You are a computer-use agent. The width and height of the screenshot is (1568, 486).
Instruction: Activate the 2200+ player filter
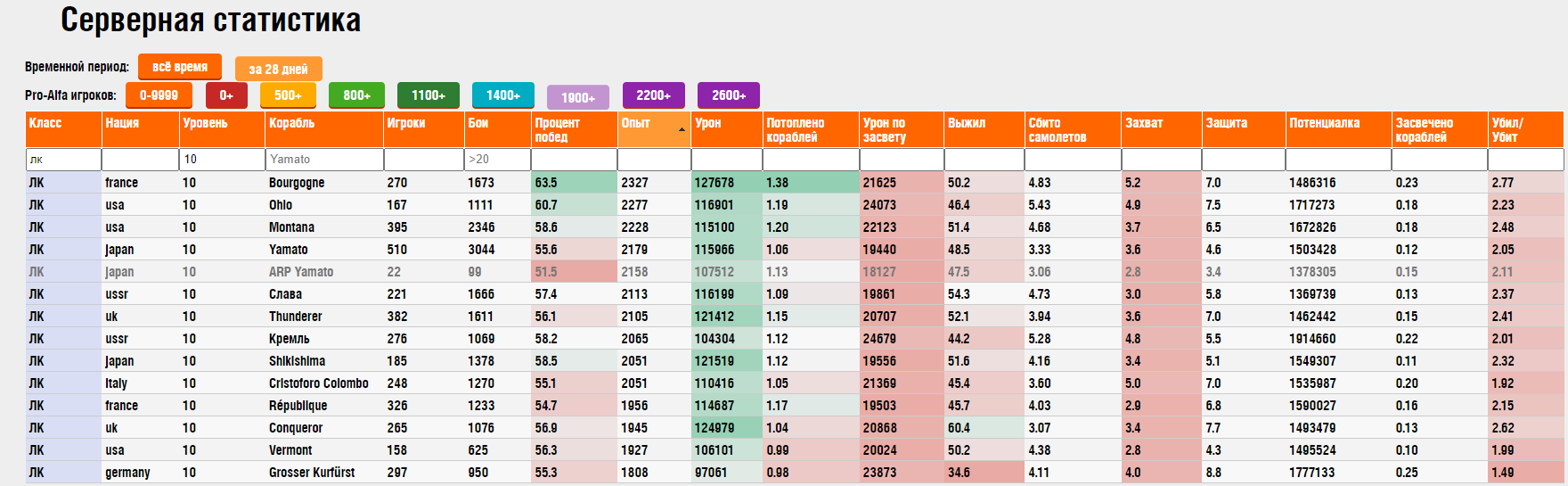coord(653,95)
